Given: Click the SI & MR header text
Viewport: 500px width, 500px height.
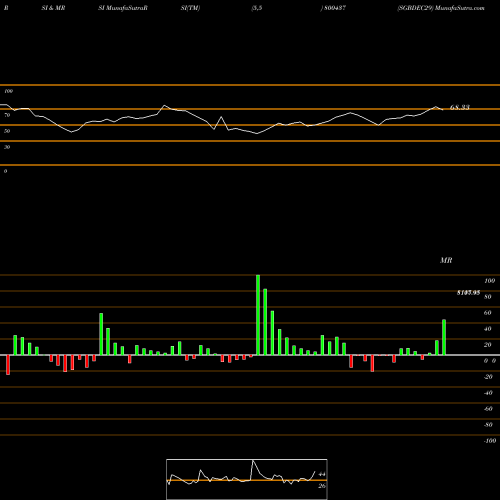Looking at the screenshot, I should 53,8.
